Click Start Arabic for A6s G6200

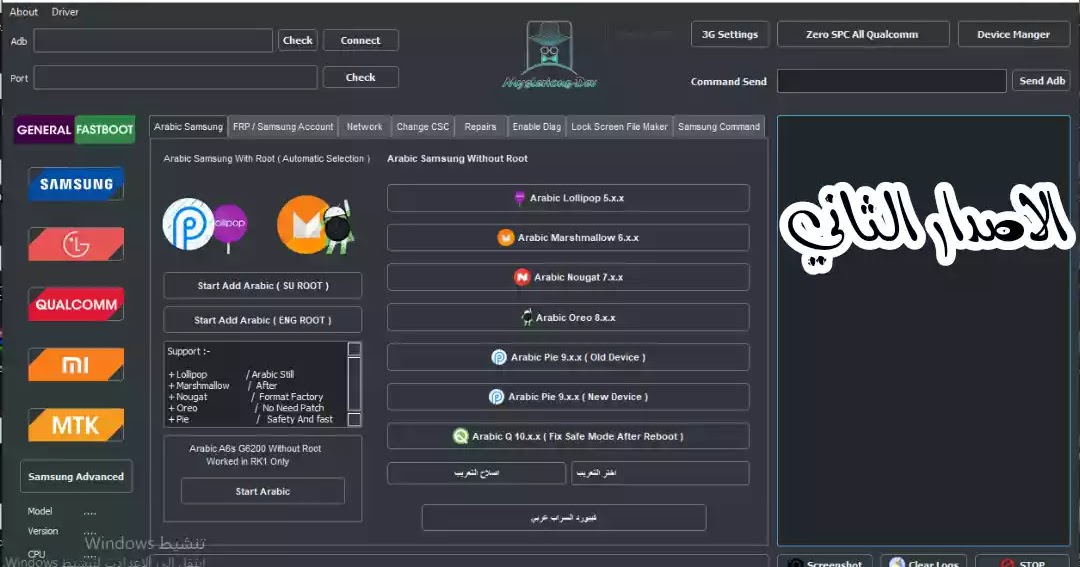[x=262, y=491]
